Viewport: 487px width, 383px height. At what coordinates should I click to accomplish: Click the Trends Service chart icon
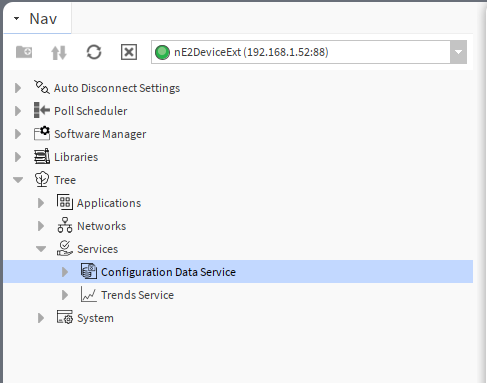(89, 294)
